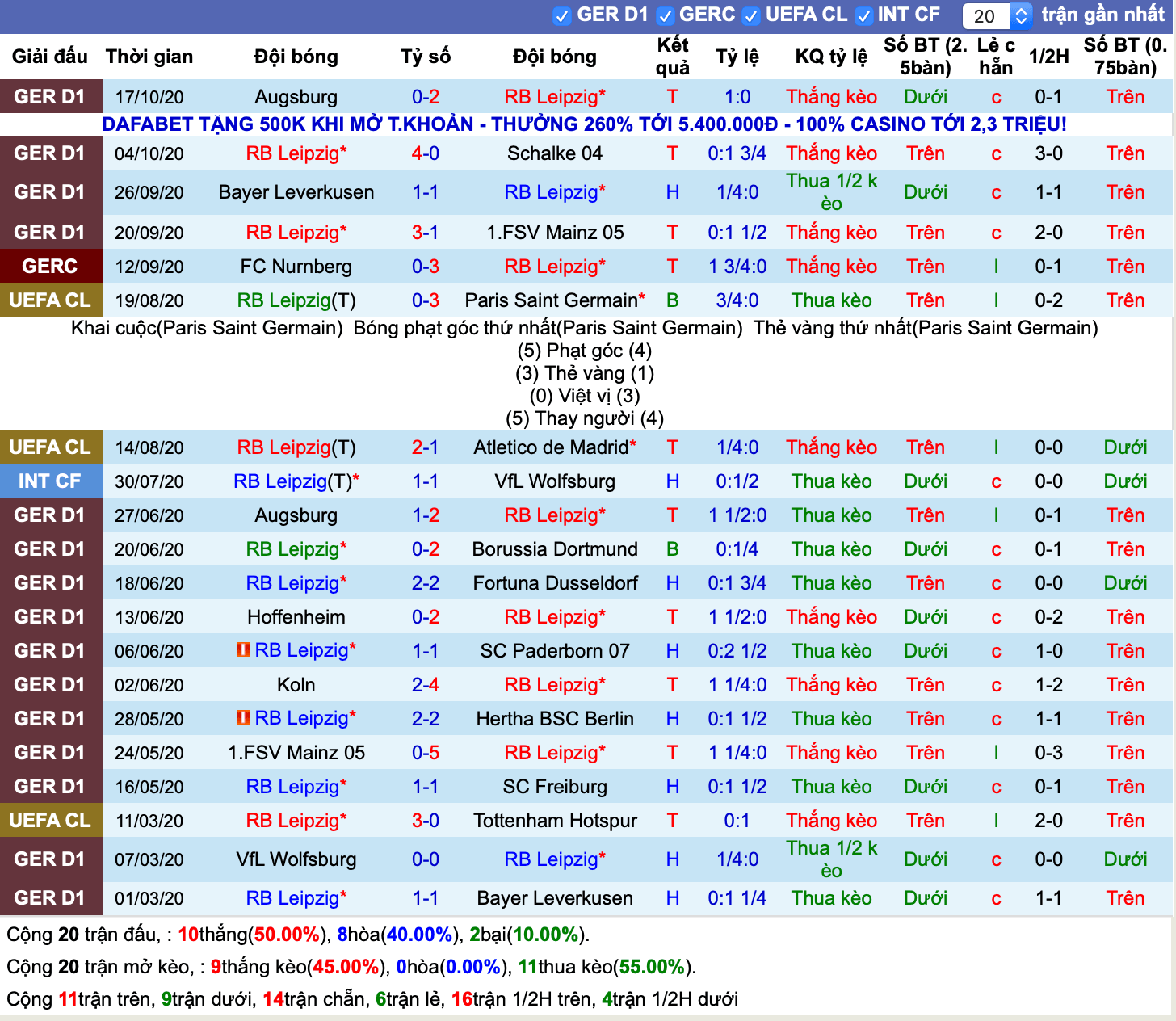Click Paris Saint Germain team name
The height and width of the screenshot is (1021, 1176).
coord(551,300)
